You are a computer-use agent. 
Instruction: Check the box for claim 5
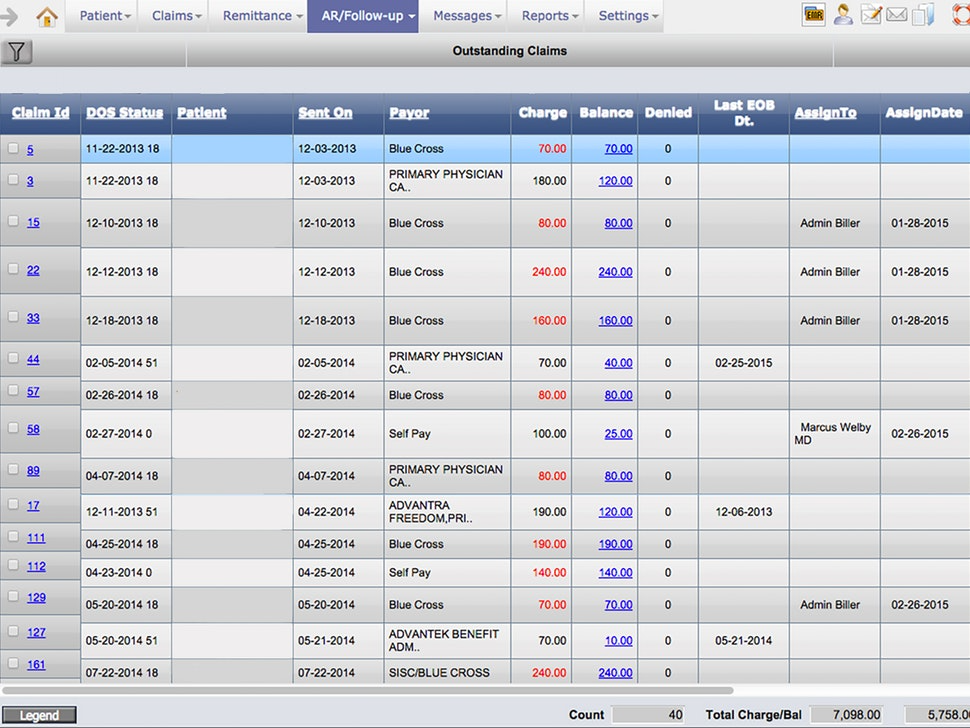(x=13, y=148)
